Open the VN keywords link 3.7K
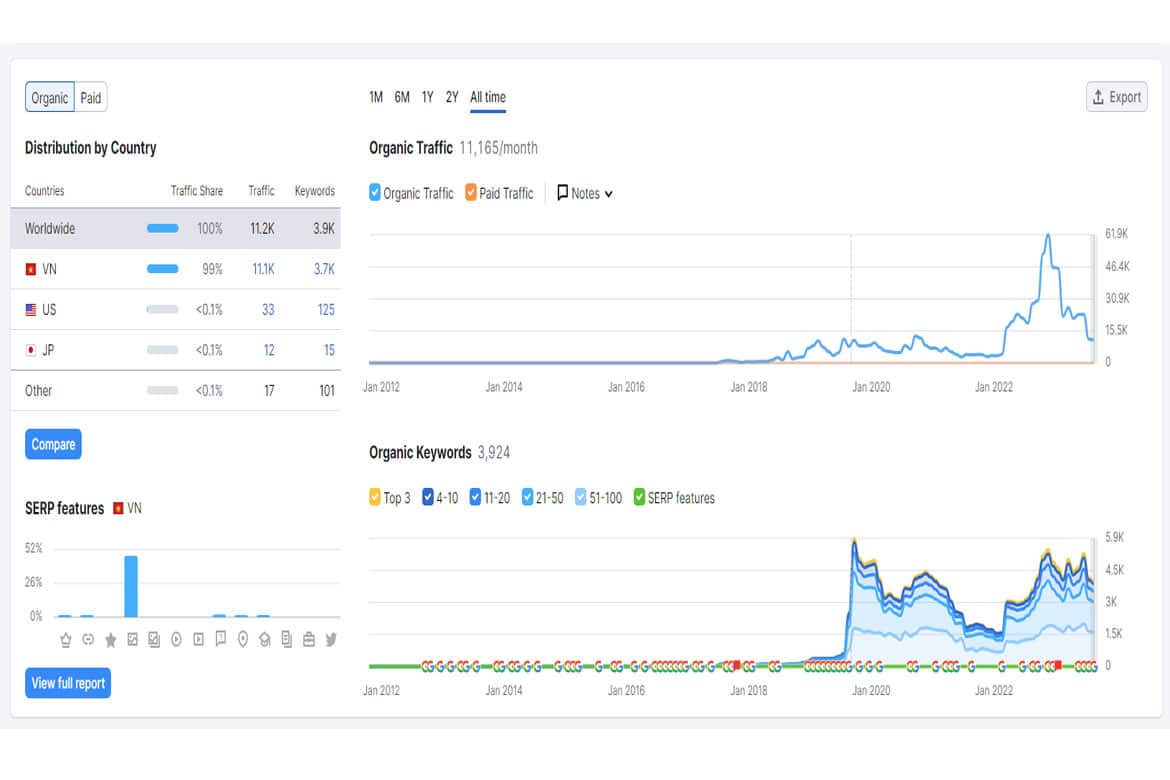 pos(324,269)
